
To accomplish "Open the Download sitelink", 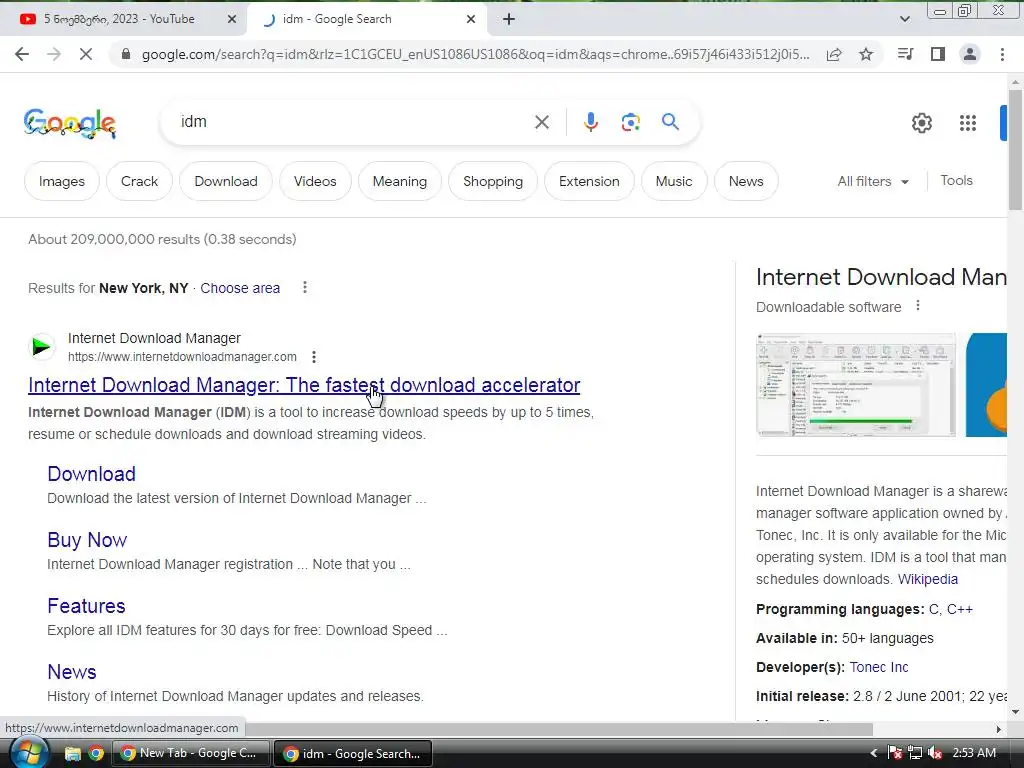I will [91, 474].
